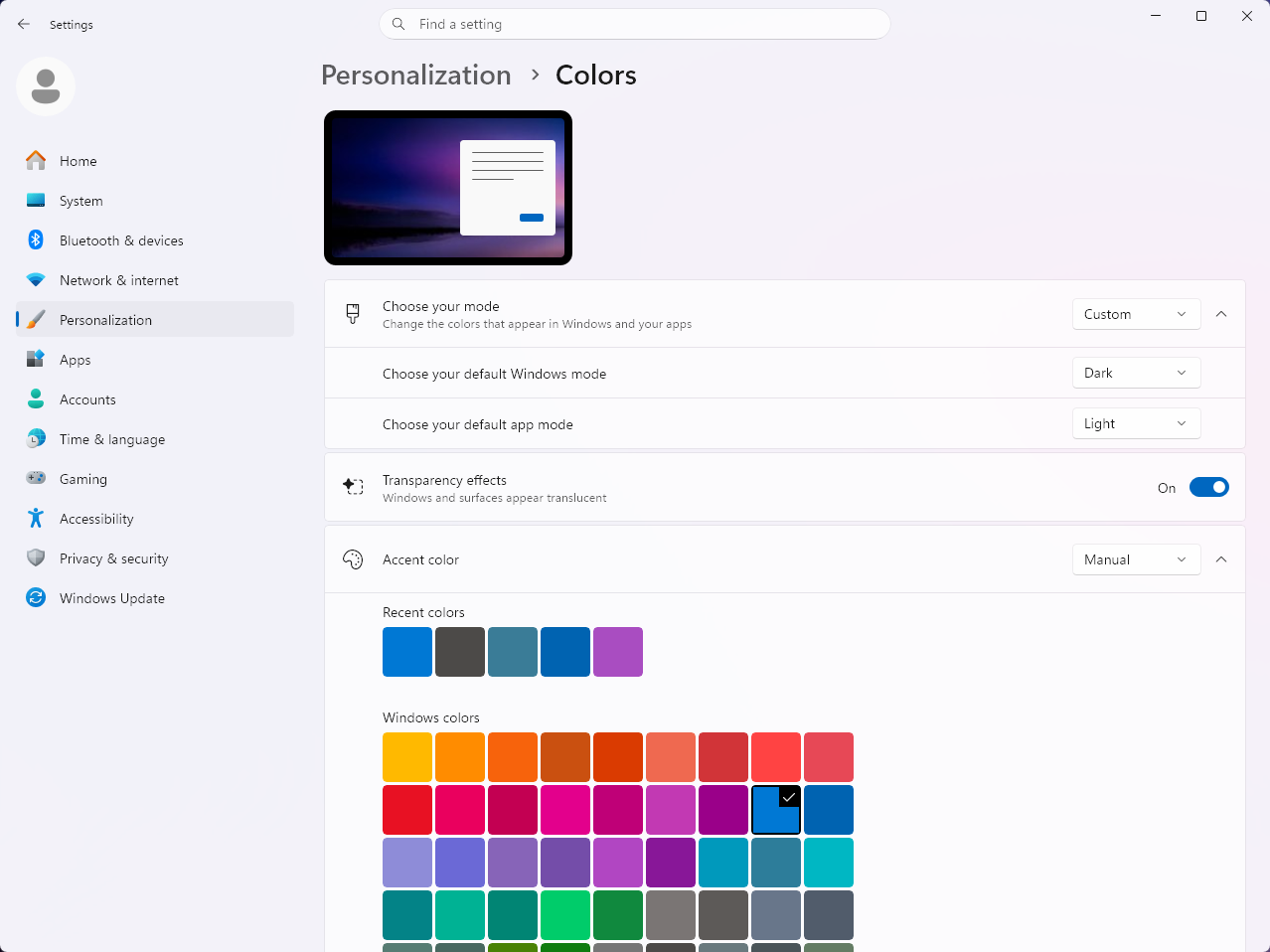Click the back arrow icon

coord(24,24)
